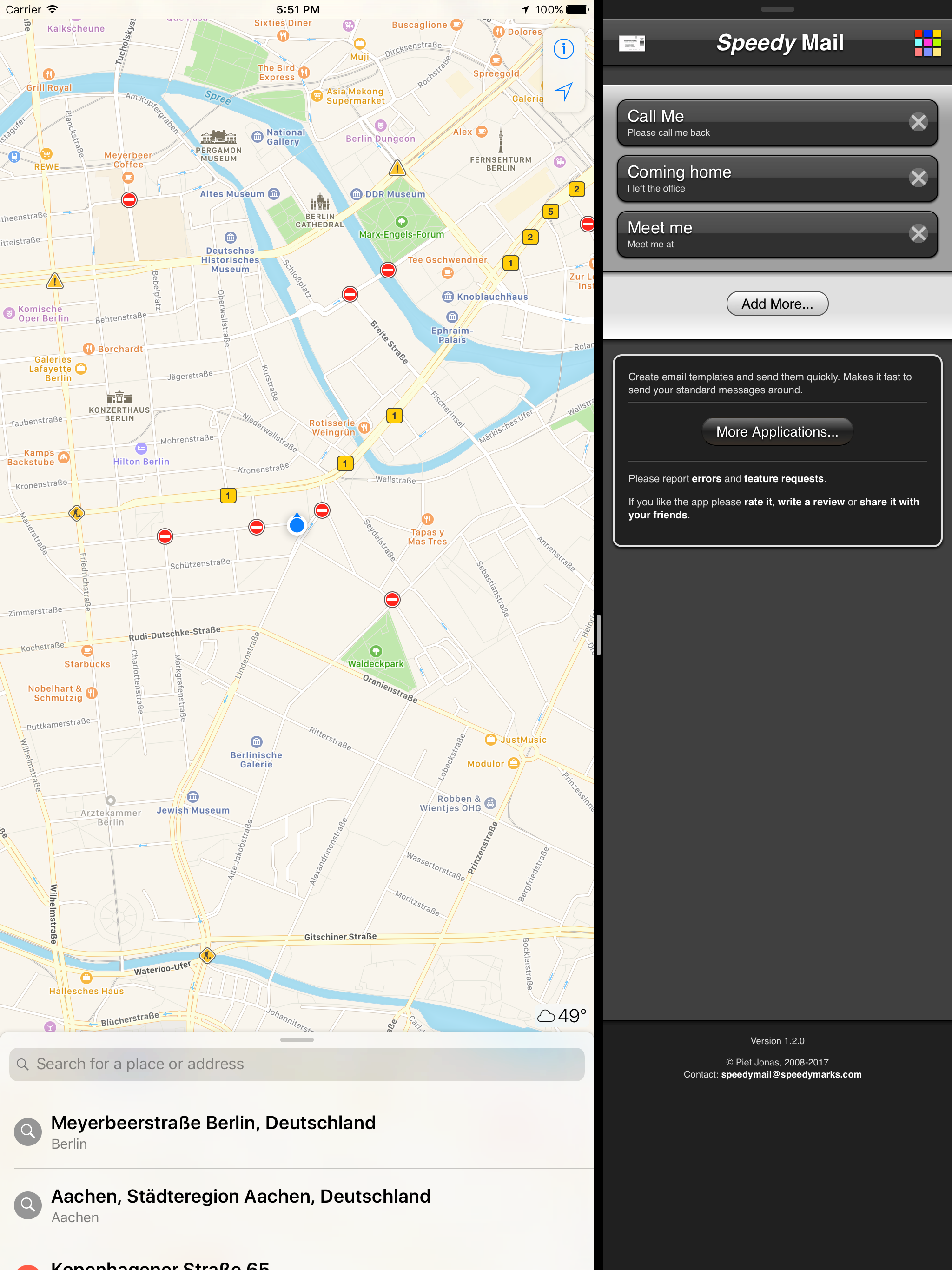Tap the Fernsehturm Berlin landmark icon
The image size is (952, 1270).
coord(501,139)
